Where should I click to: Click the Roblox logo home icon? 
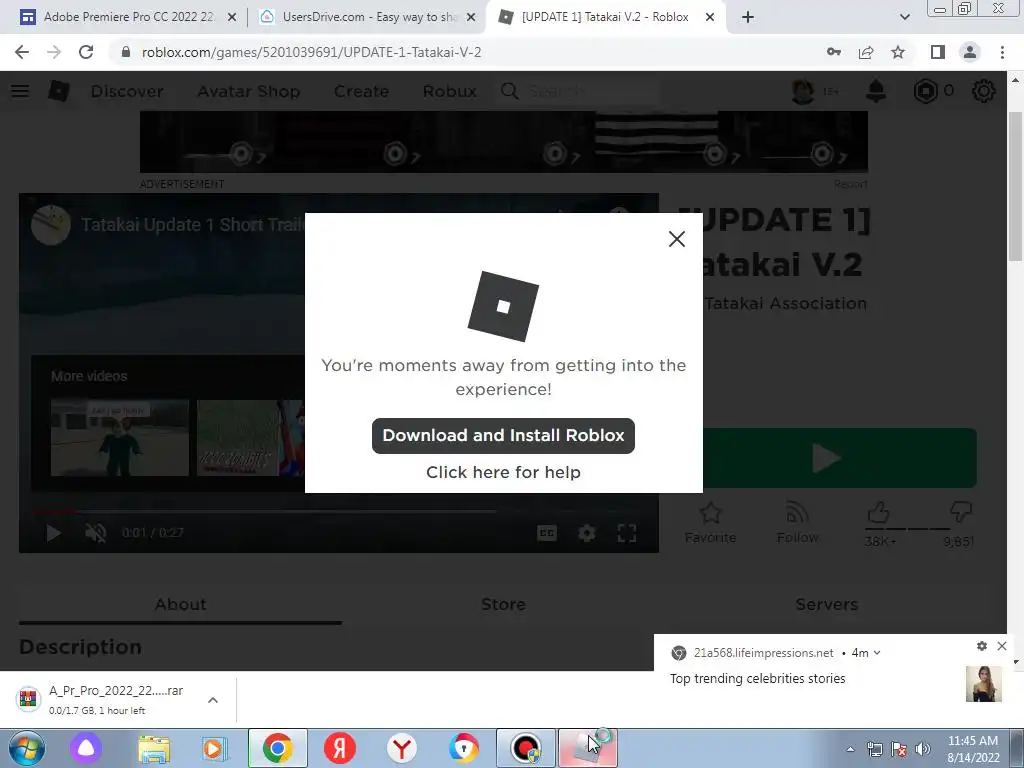coord(59,91)
